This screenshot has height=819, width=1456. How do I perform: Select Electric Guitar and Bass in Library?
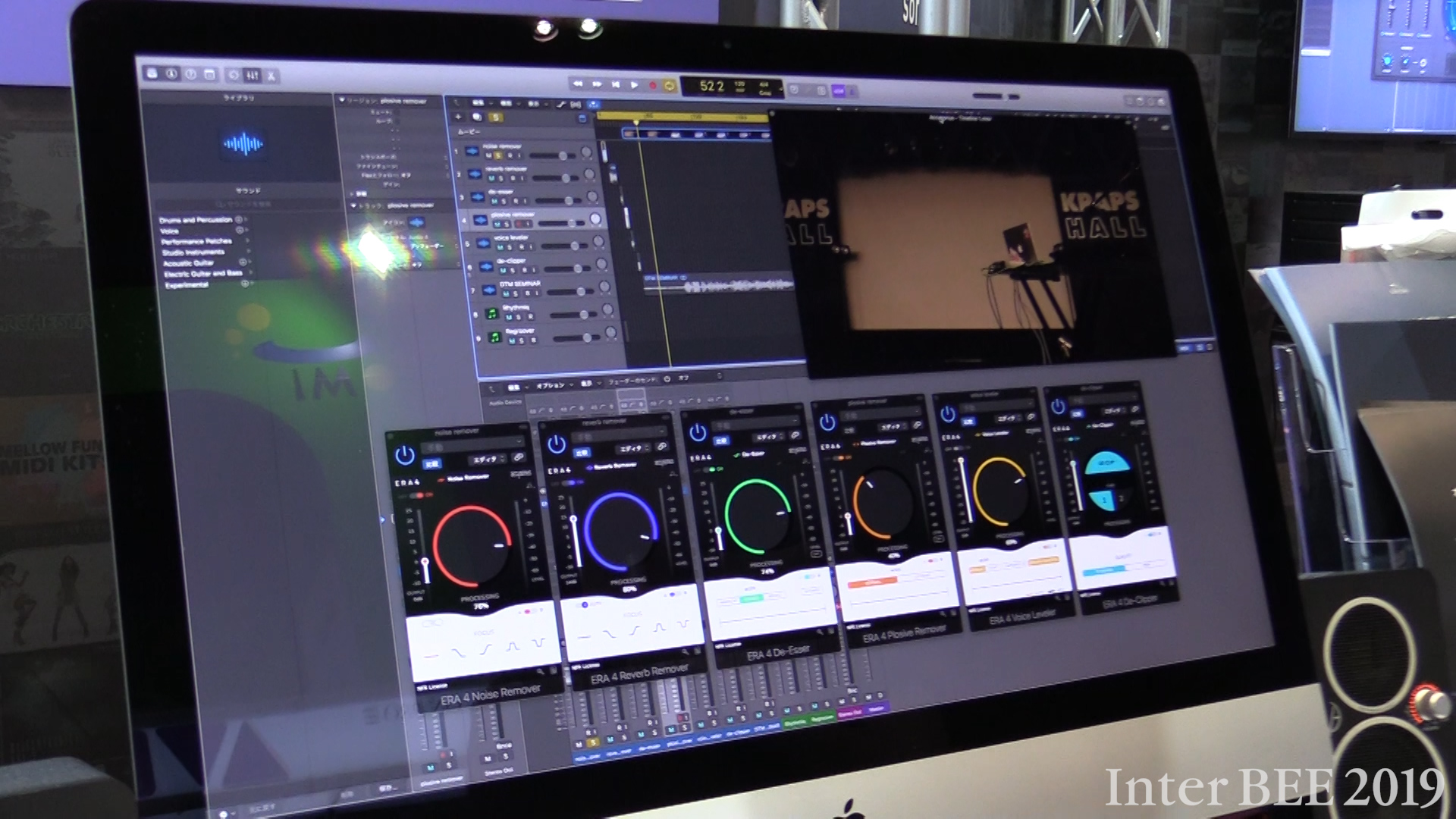tap(203, 274)
